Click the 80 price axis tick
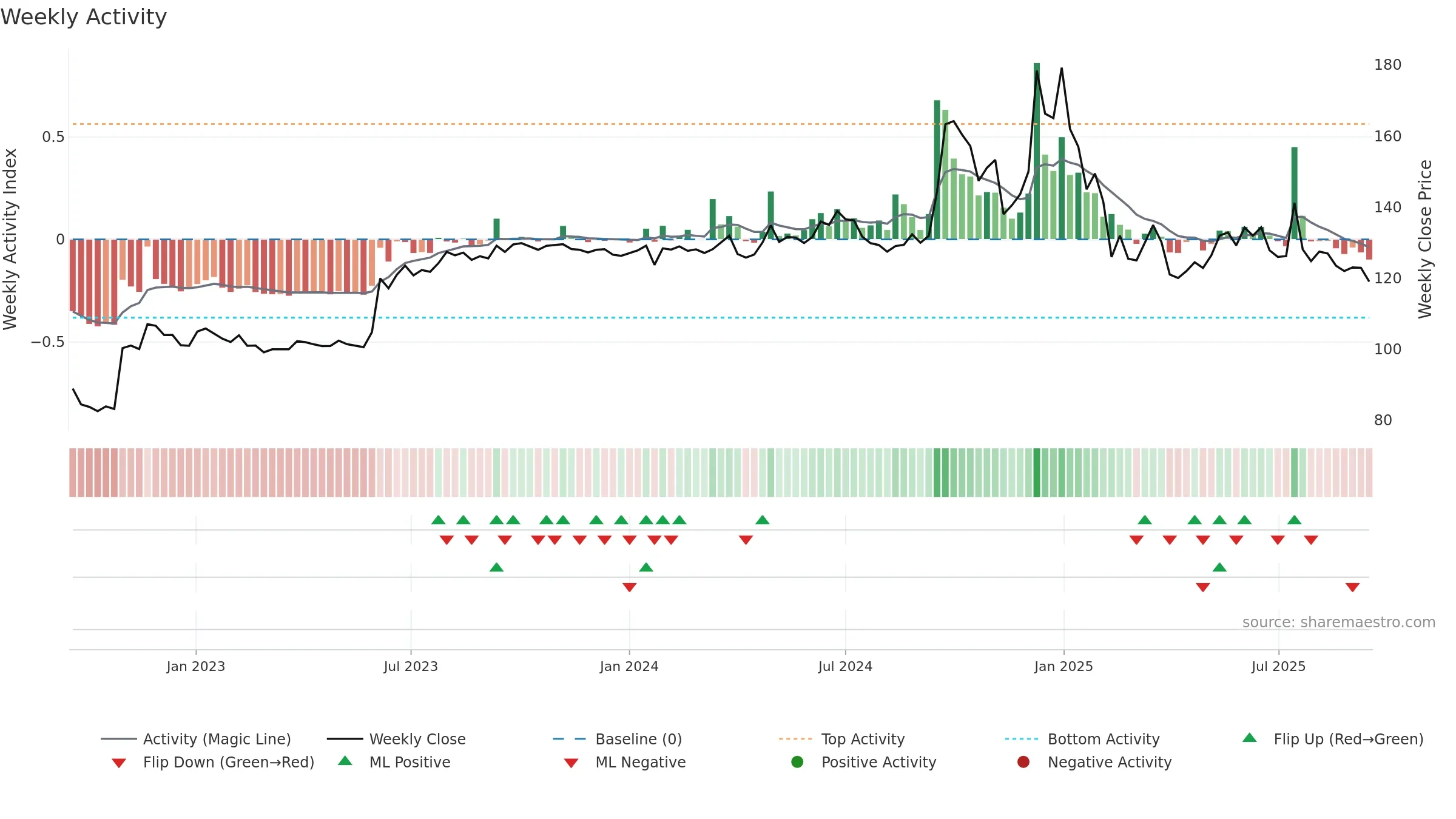The image size is (1456, 819). [1383, 420]
